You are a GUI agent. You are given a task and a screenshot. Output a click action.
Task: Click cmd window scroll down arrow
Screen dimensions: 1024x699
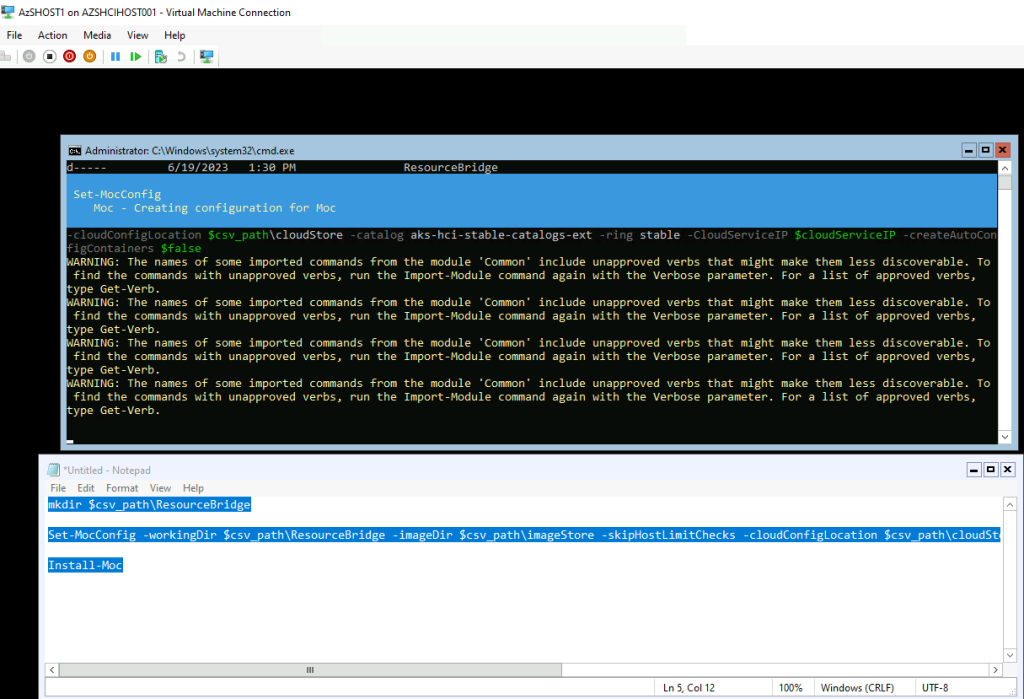point(1005,436)
